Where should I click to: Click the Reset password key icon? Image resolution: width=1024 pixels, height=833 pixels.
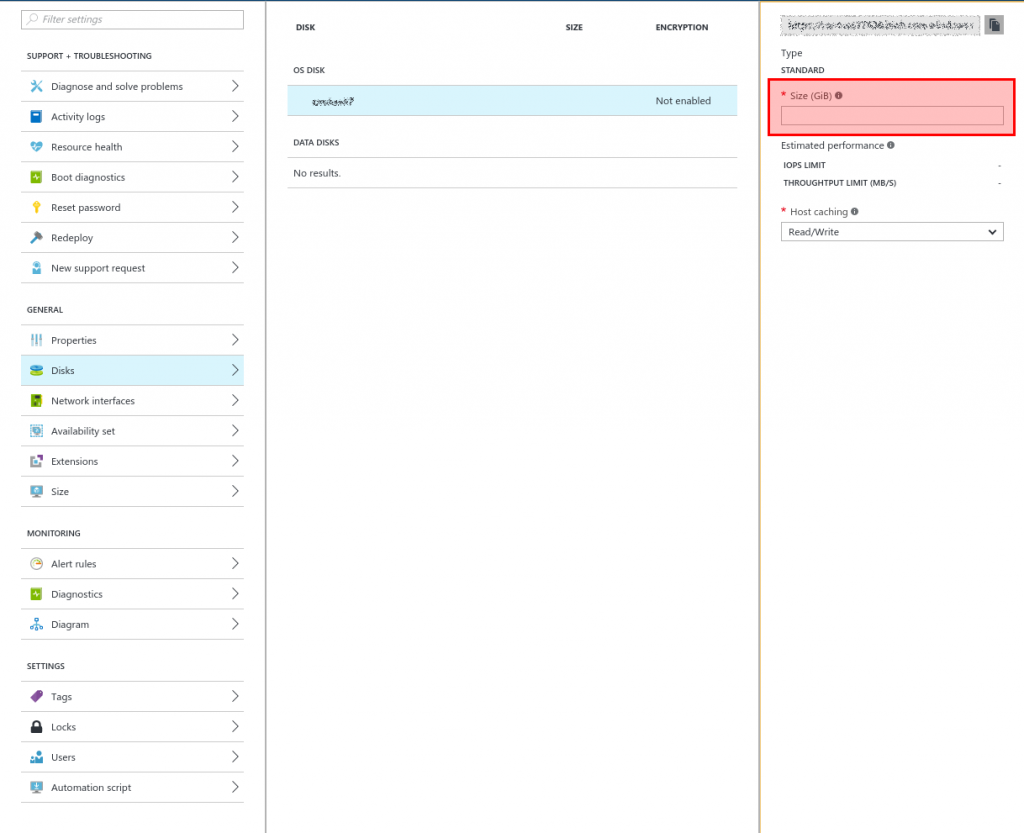pos(37,208)
